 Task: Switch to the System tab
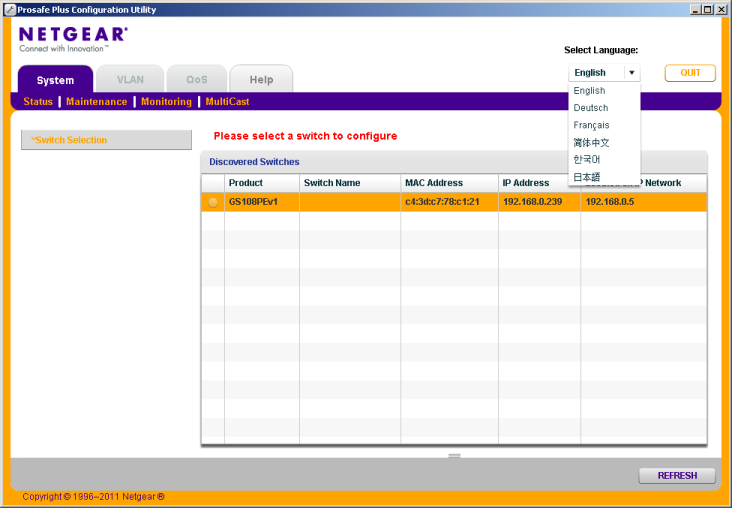(55, 79)
